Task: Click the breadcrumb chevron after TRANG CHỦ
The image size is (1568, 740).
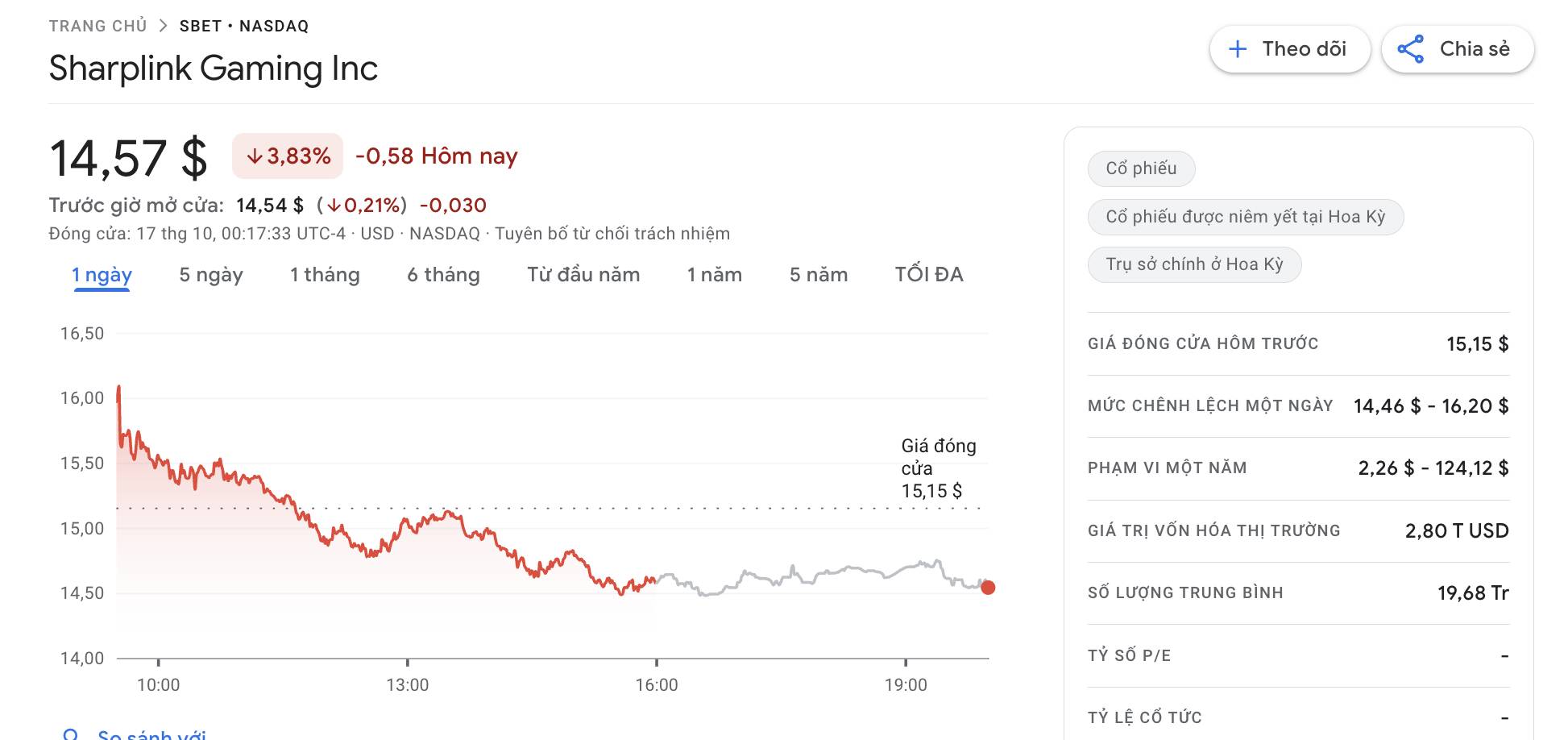Action: pyautogui.click(x=164, y=26)
